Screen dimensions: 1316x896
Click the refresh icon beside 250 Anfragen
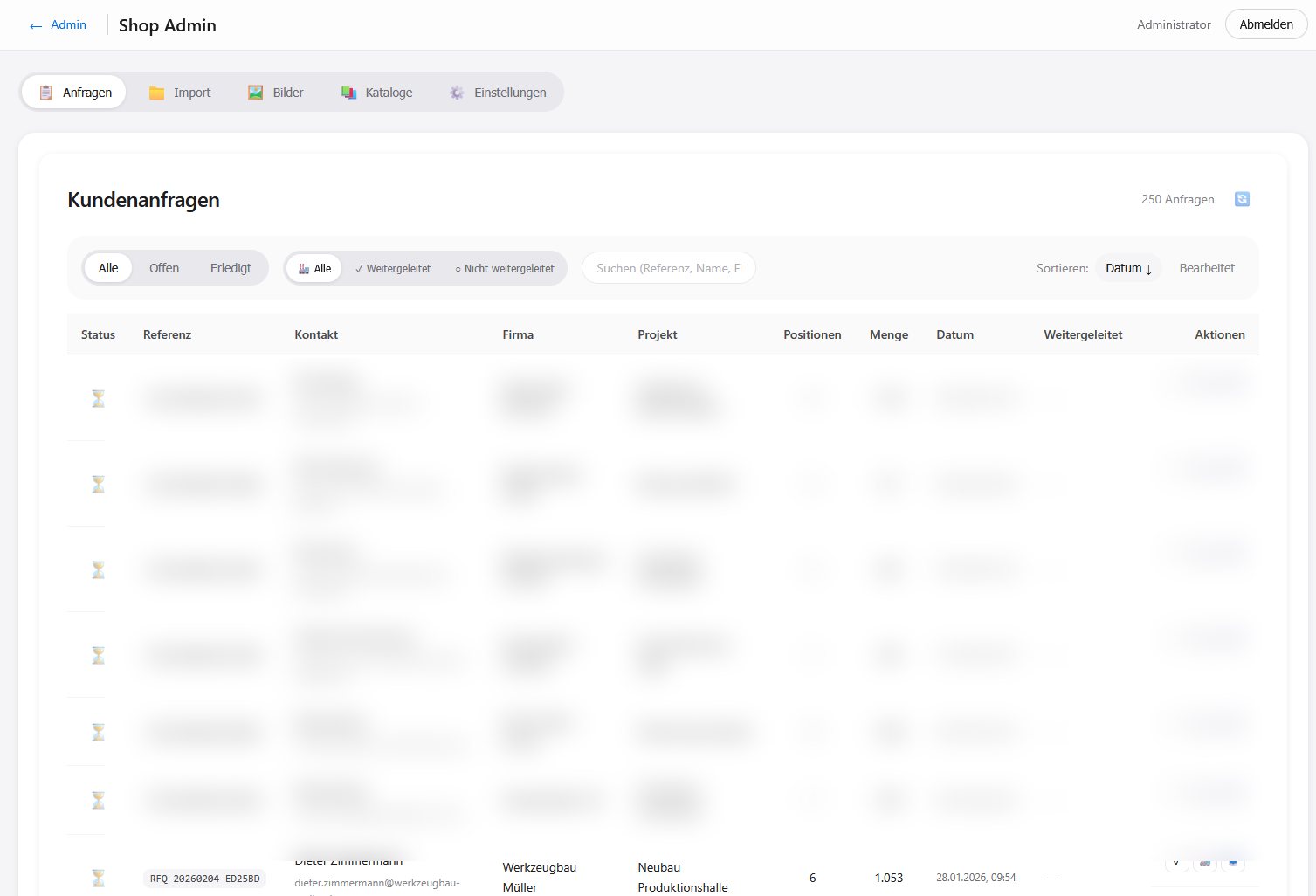(x=1242, y=199)
